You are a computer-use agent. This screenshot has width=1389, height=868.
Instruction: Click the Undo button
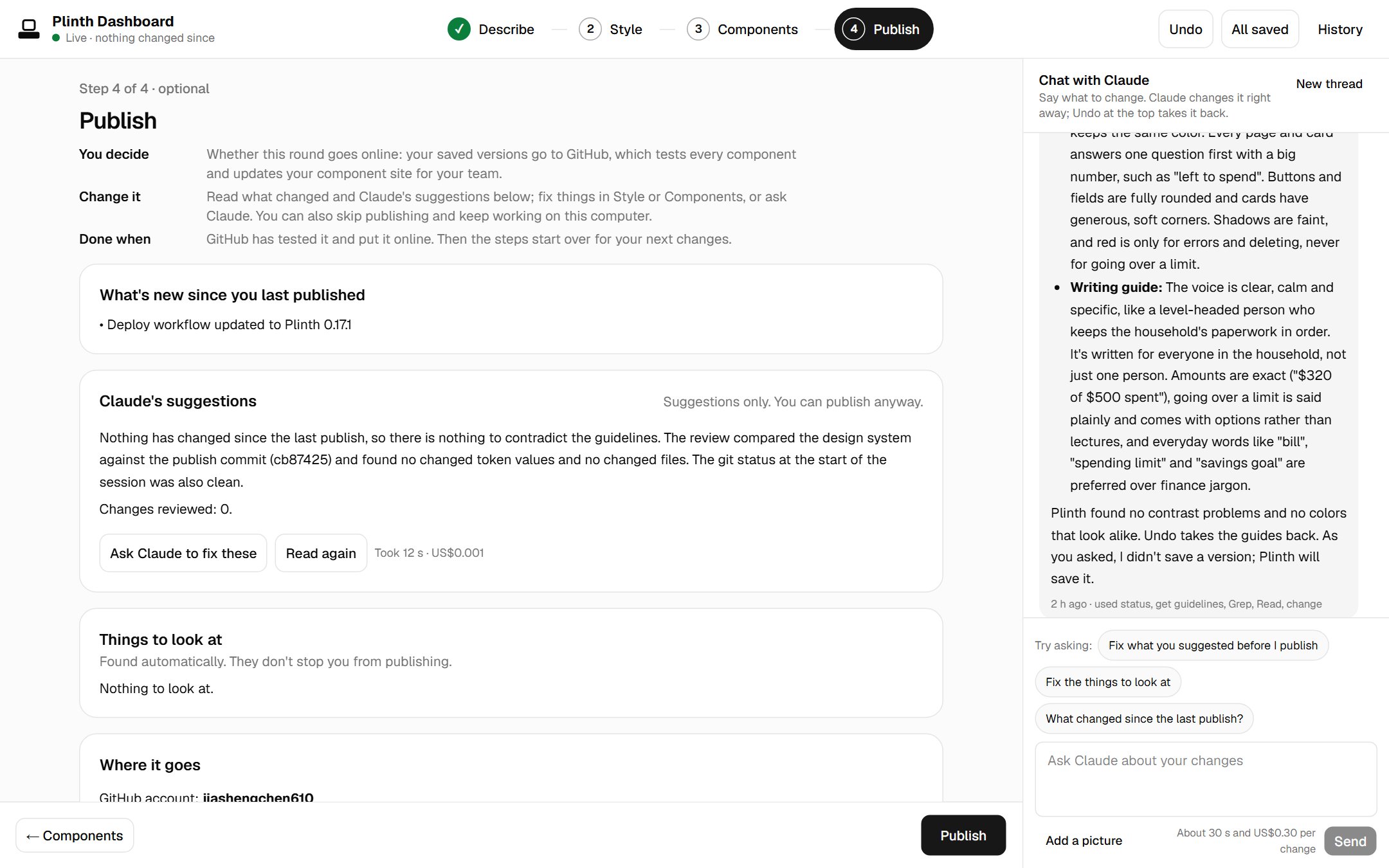pyautogui.click(x=1185, y=29)
